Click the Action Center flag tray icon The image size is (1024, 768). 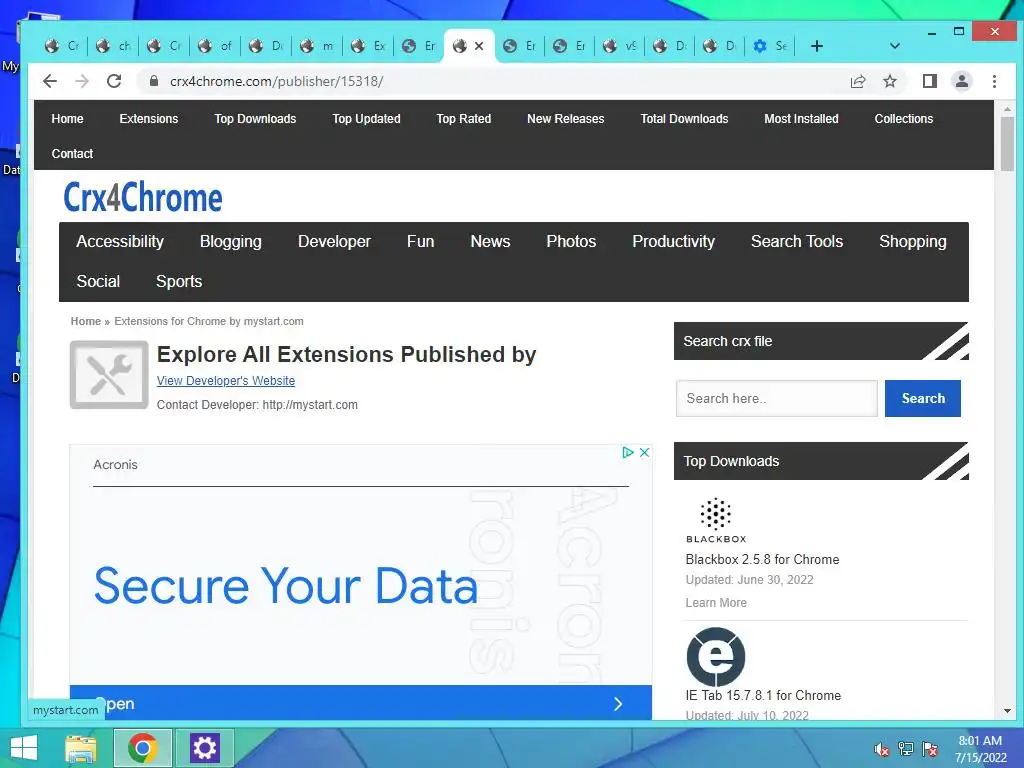[929, 749]
